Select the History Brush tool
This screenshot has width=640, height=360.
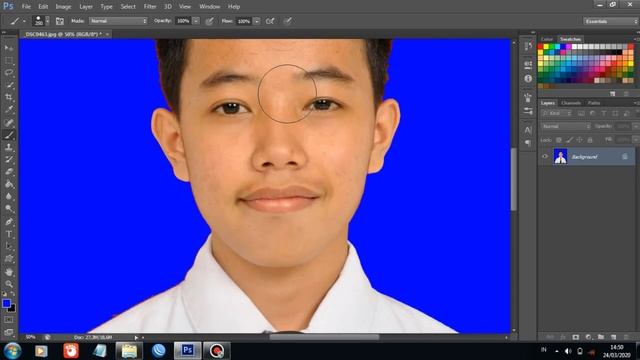(9, 159)
